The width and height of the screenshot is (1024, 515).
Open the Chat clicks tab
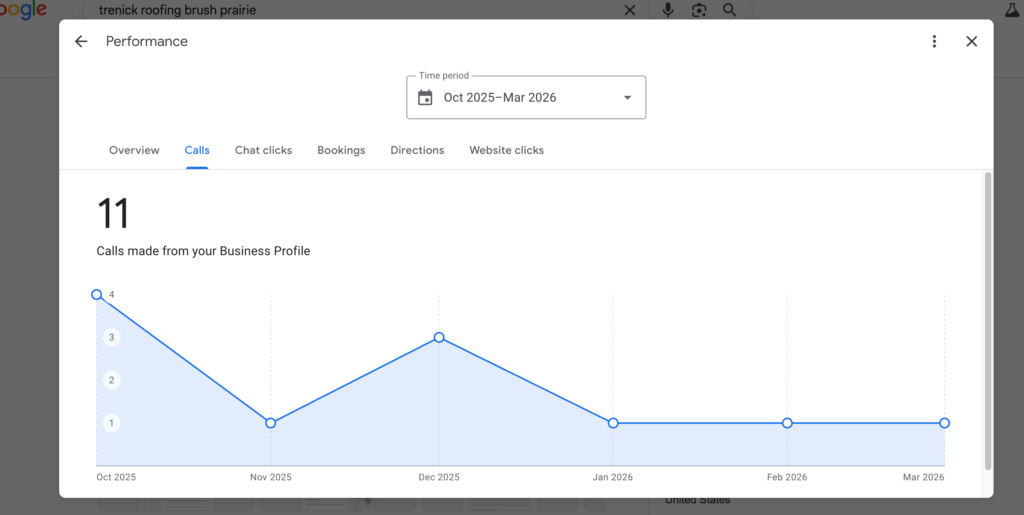click(x=263, y=150)
